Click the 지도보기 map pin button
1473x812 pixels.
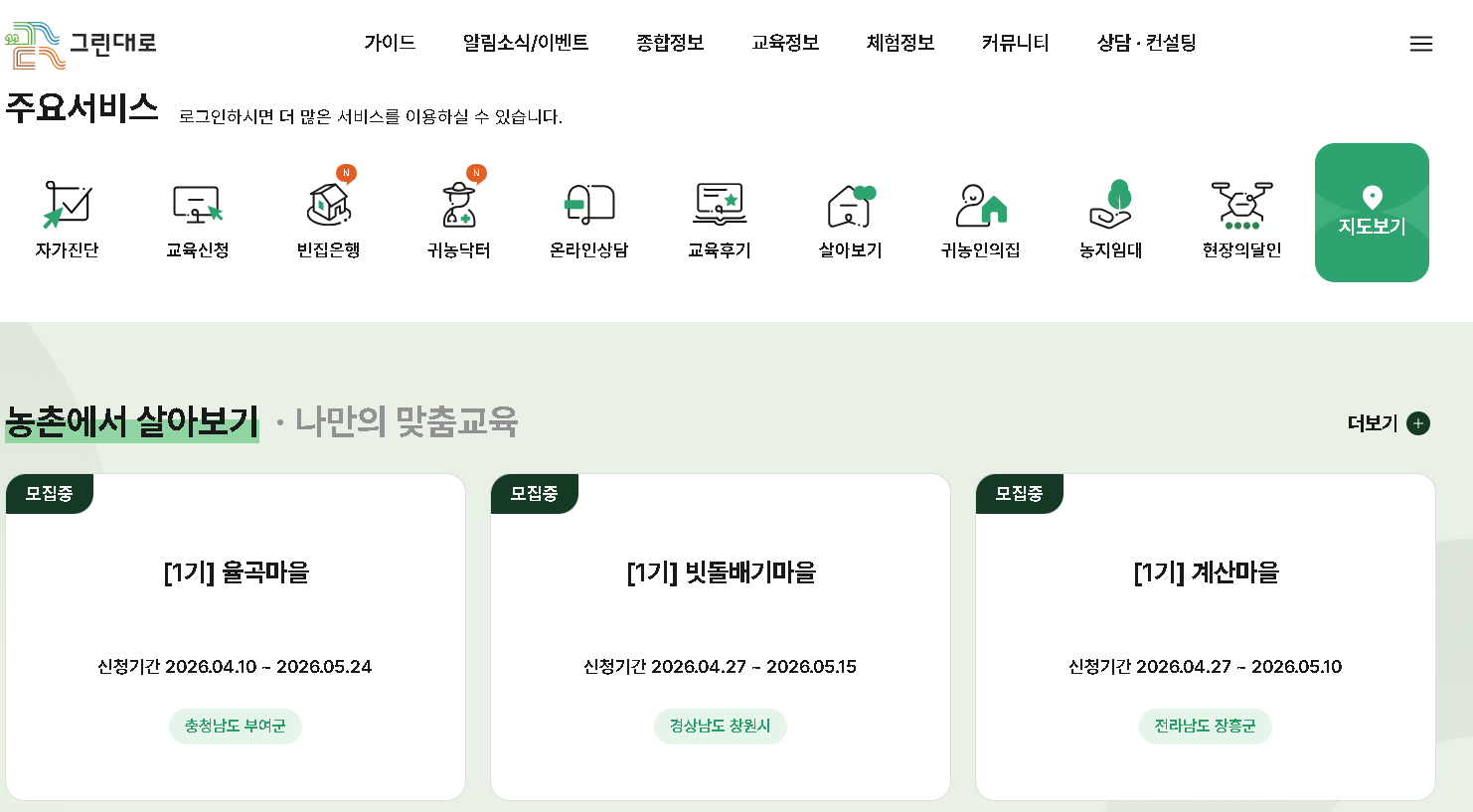tap(1372, 213)
